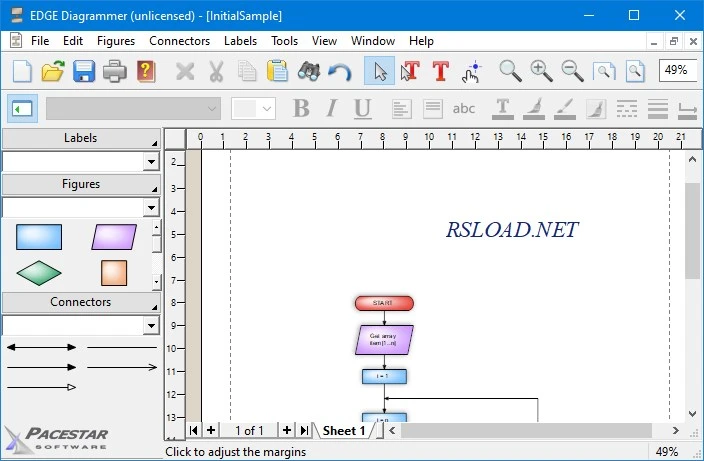
Task: Open the Labels style dropdown
Action: (151, 162)
